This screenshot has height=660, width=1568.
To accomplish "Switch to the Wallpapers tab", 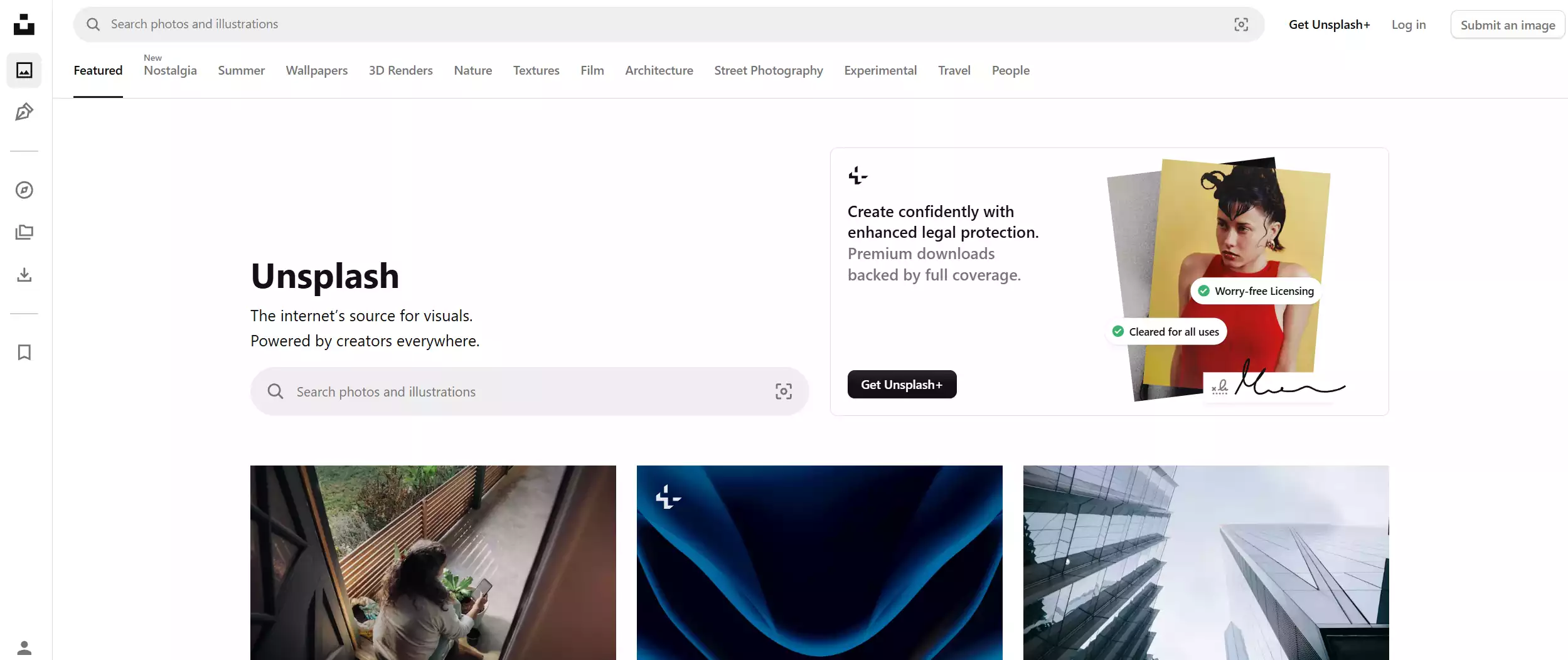I will click(317, 70).
